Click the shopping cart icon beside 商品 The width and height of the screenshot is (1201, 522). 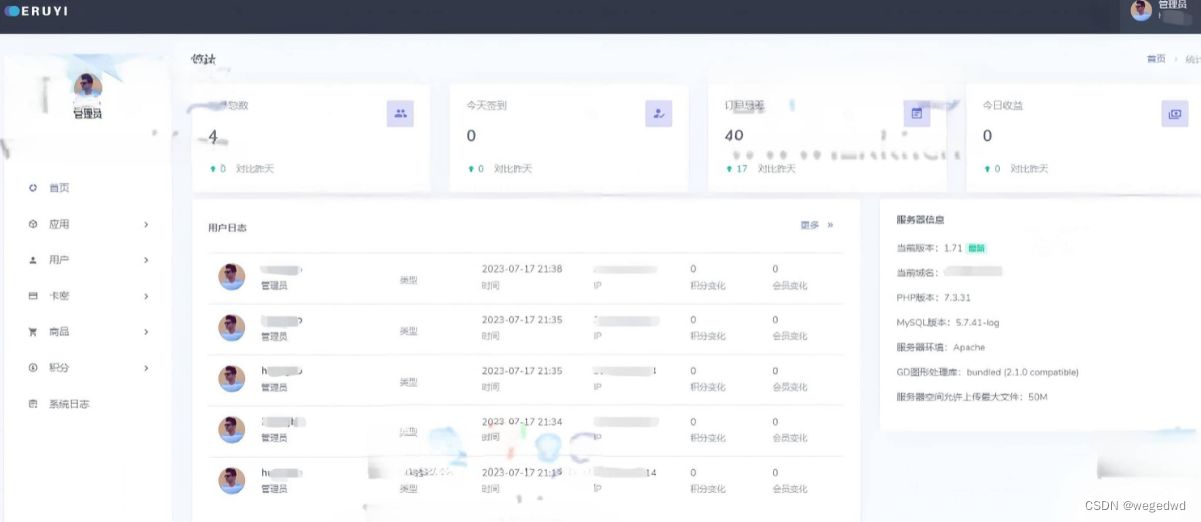pyautogui.click(x=33, y=332)
